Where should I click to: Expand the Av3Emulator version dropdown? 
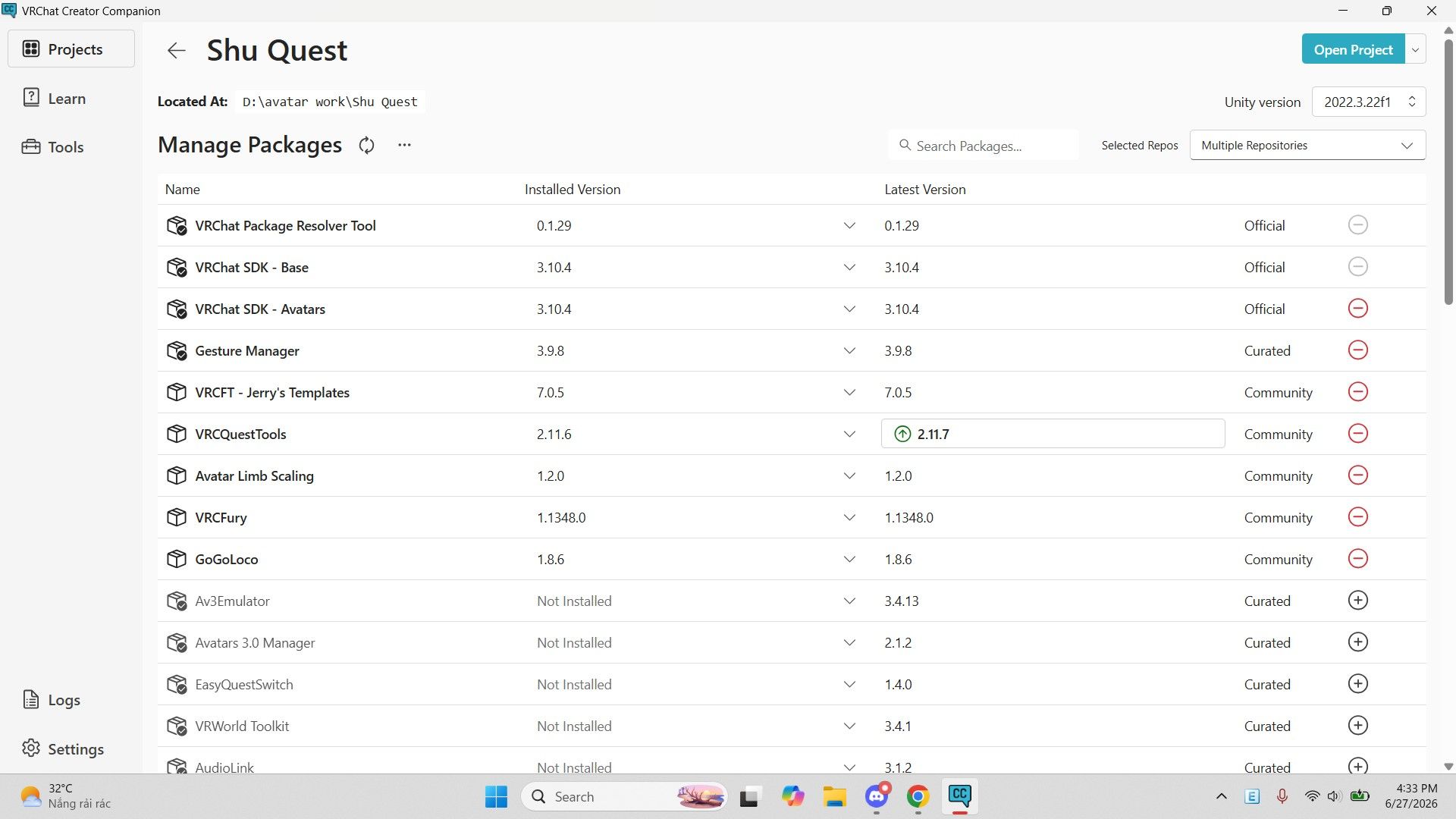pos(849,601)
